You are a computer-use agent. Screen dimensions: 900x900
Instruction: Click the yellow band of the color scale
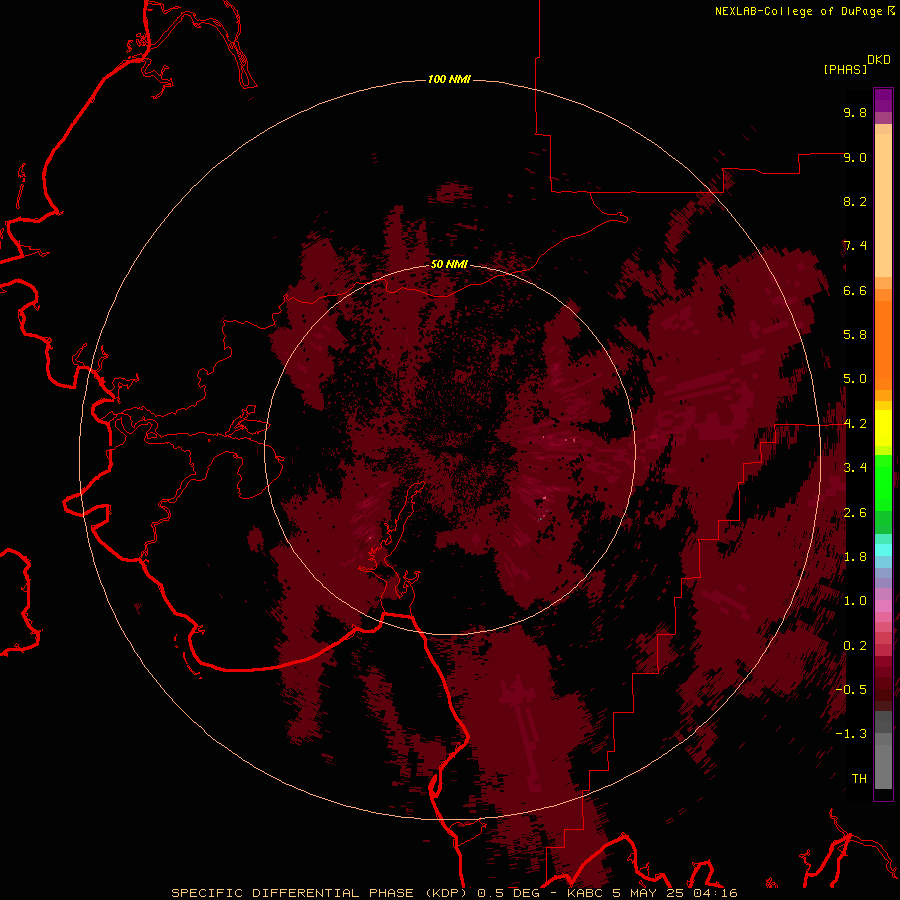(883, 428)
